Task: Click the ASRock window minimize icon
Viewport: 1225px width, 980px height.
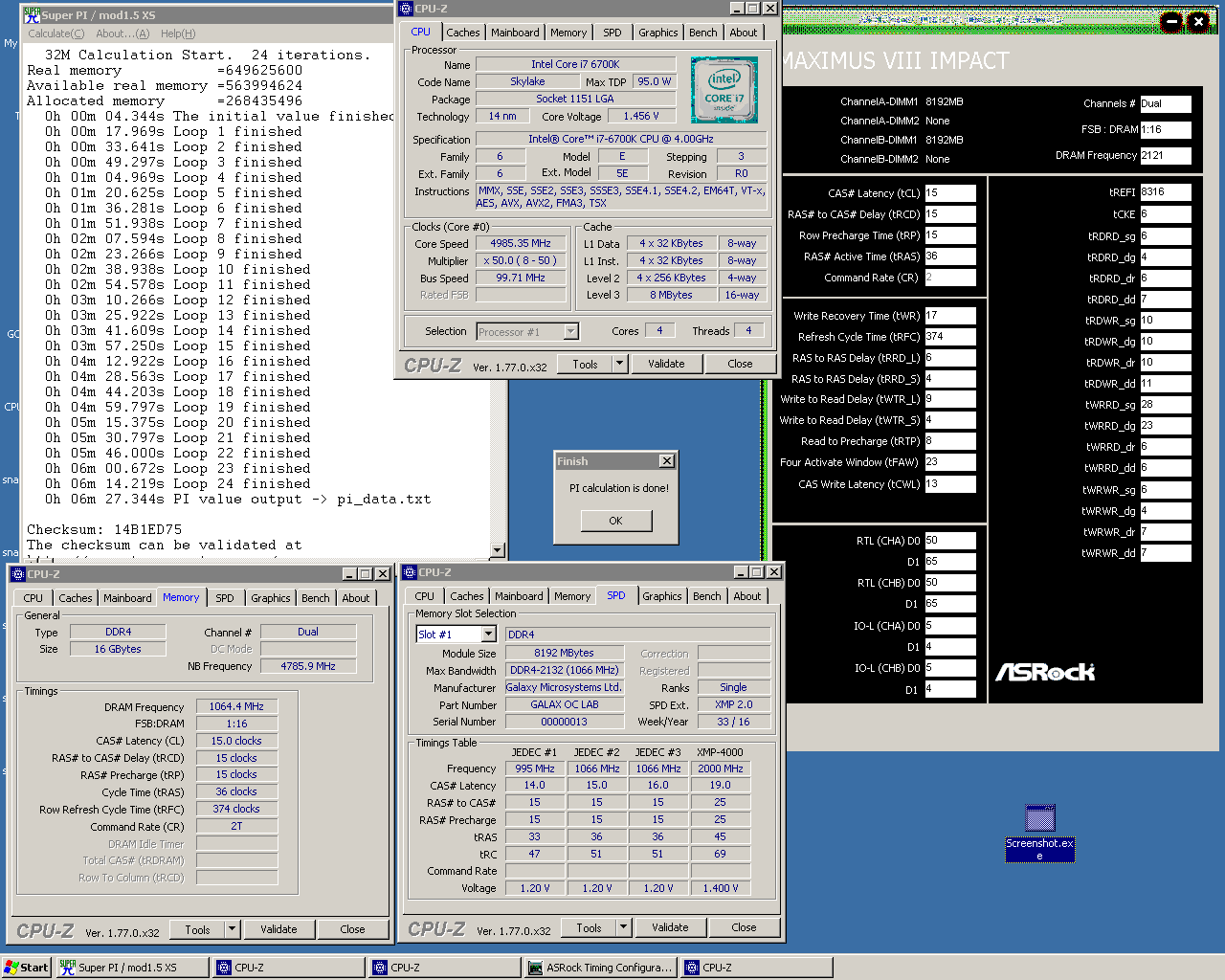Action: click(x=1171, y=21)
